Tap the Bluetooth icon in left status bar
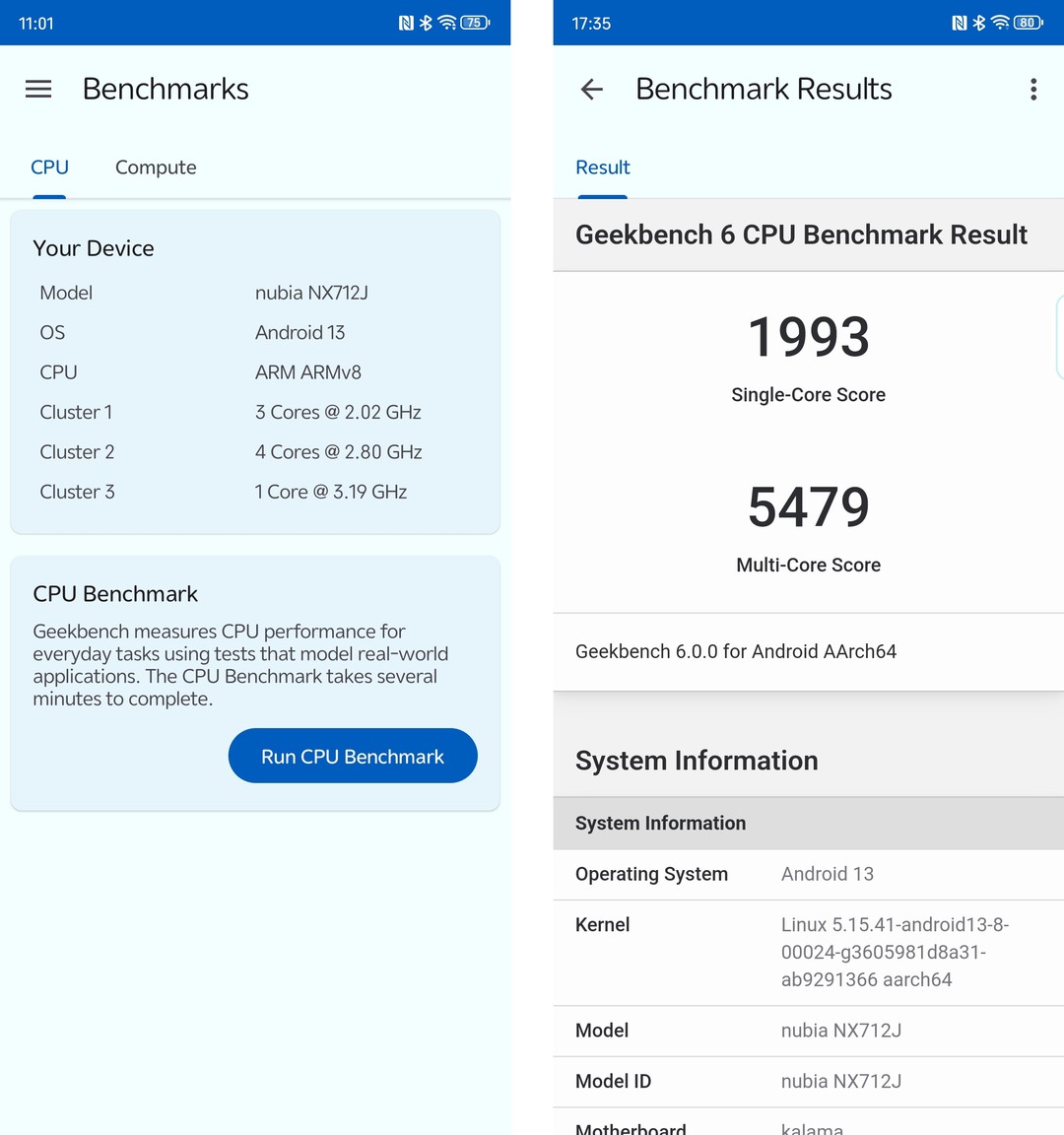Viewport: 1064px width, 1135px height. click(426, 23)
